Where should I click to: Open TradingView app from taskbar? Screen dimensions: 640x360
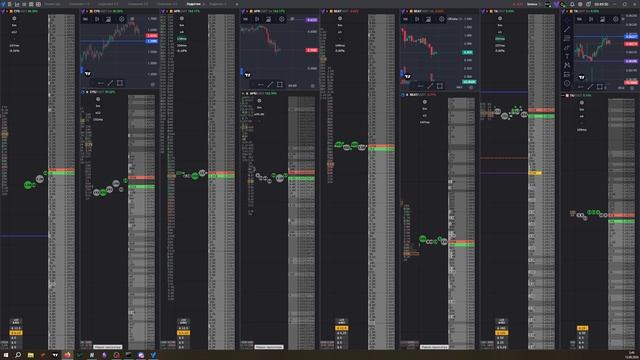click(x=55, y=355)
